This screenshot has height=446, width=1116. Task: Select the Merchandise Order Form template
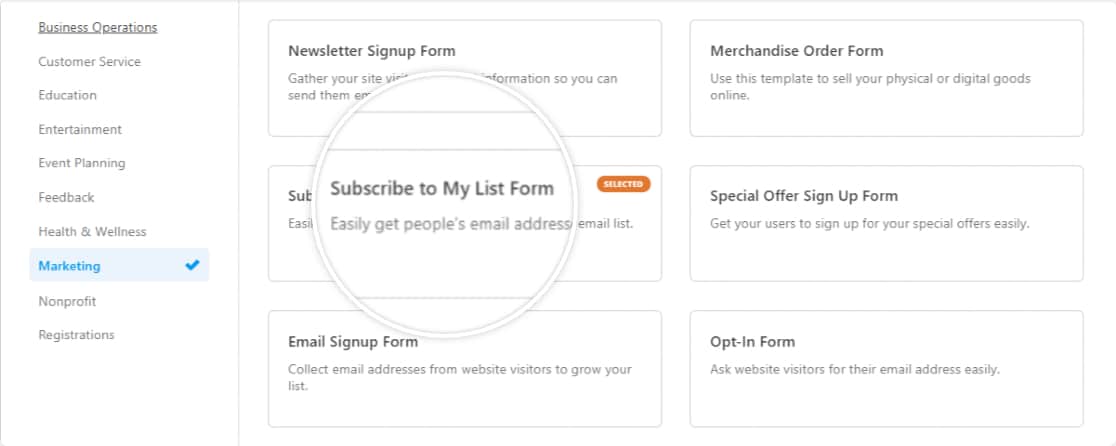point(796,51)
